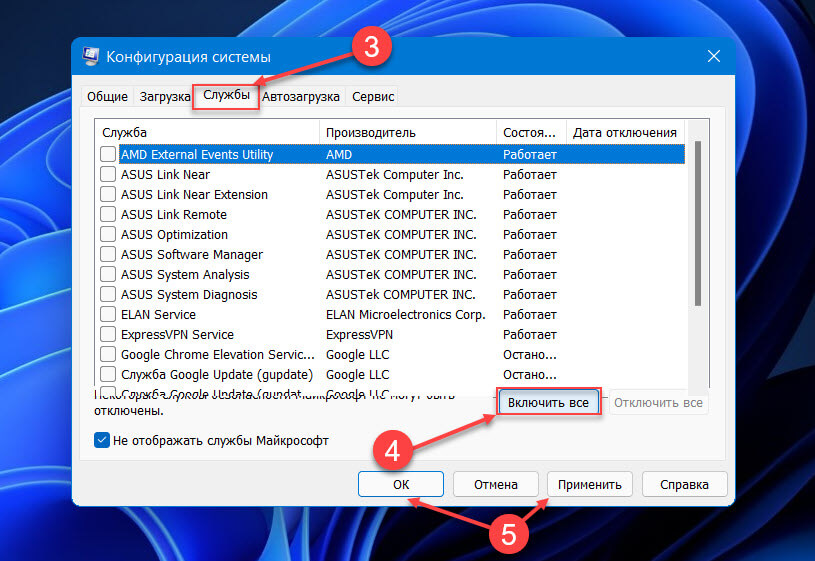This screenshot has width=815, height=561.
Task: Open the Общие tab
Action: (x=107, y=97)
